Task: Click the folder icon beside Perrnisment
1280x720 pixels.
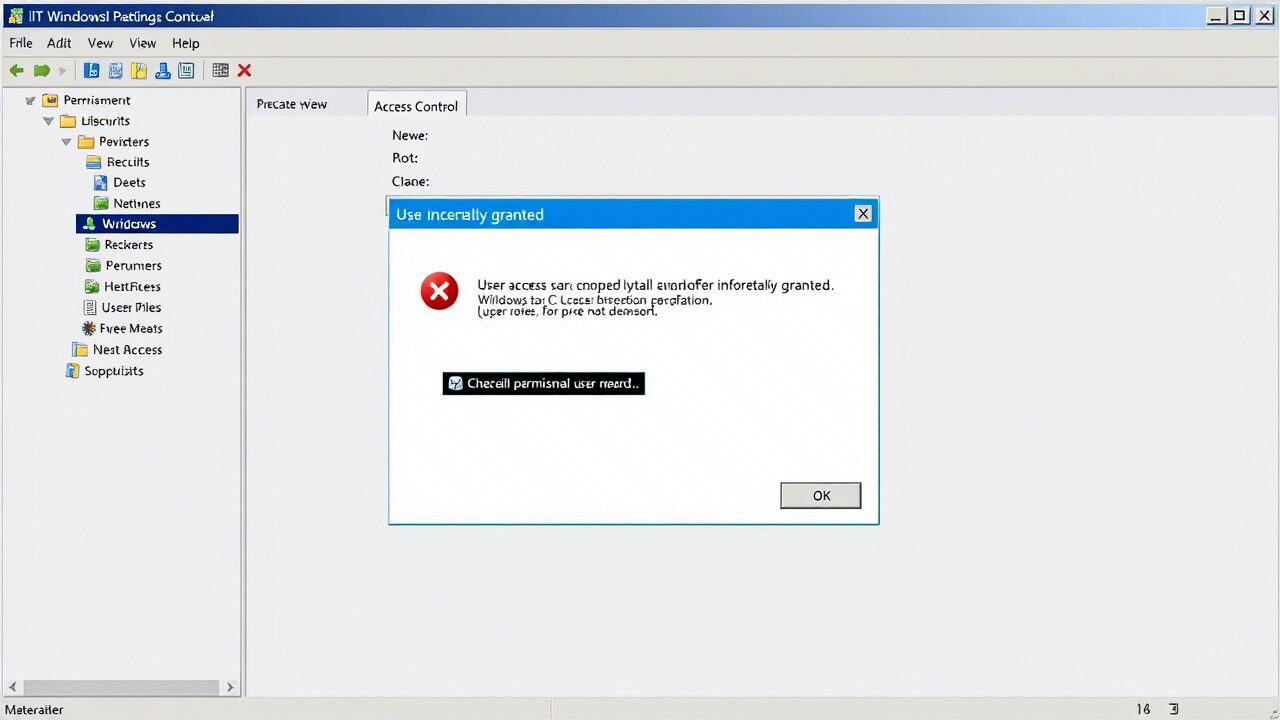Action: 50,100
